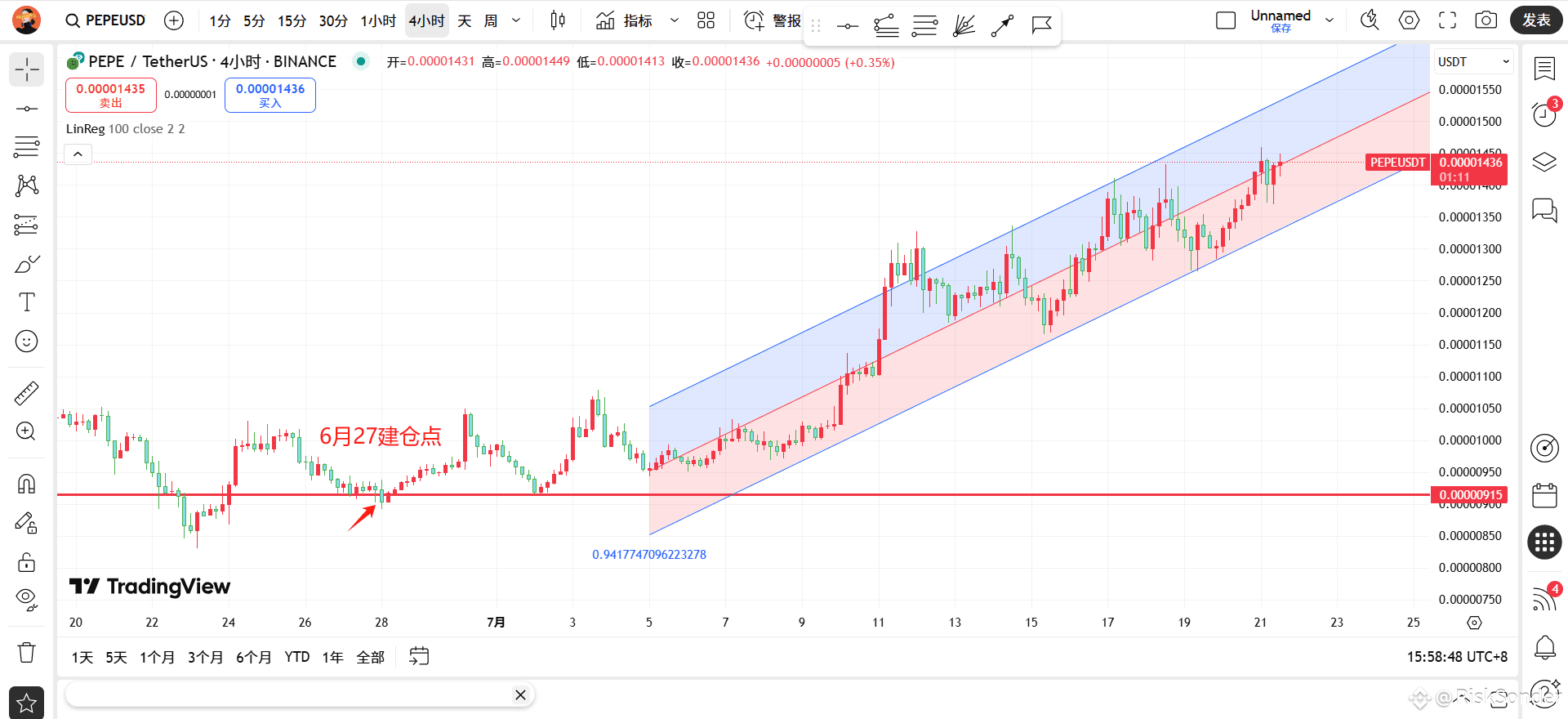This screenshot has height=719, width=1568.
Task: Activate the zoom in tool
Action: 27,431
